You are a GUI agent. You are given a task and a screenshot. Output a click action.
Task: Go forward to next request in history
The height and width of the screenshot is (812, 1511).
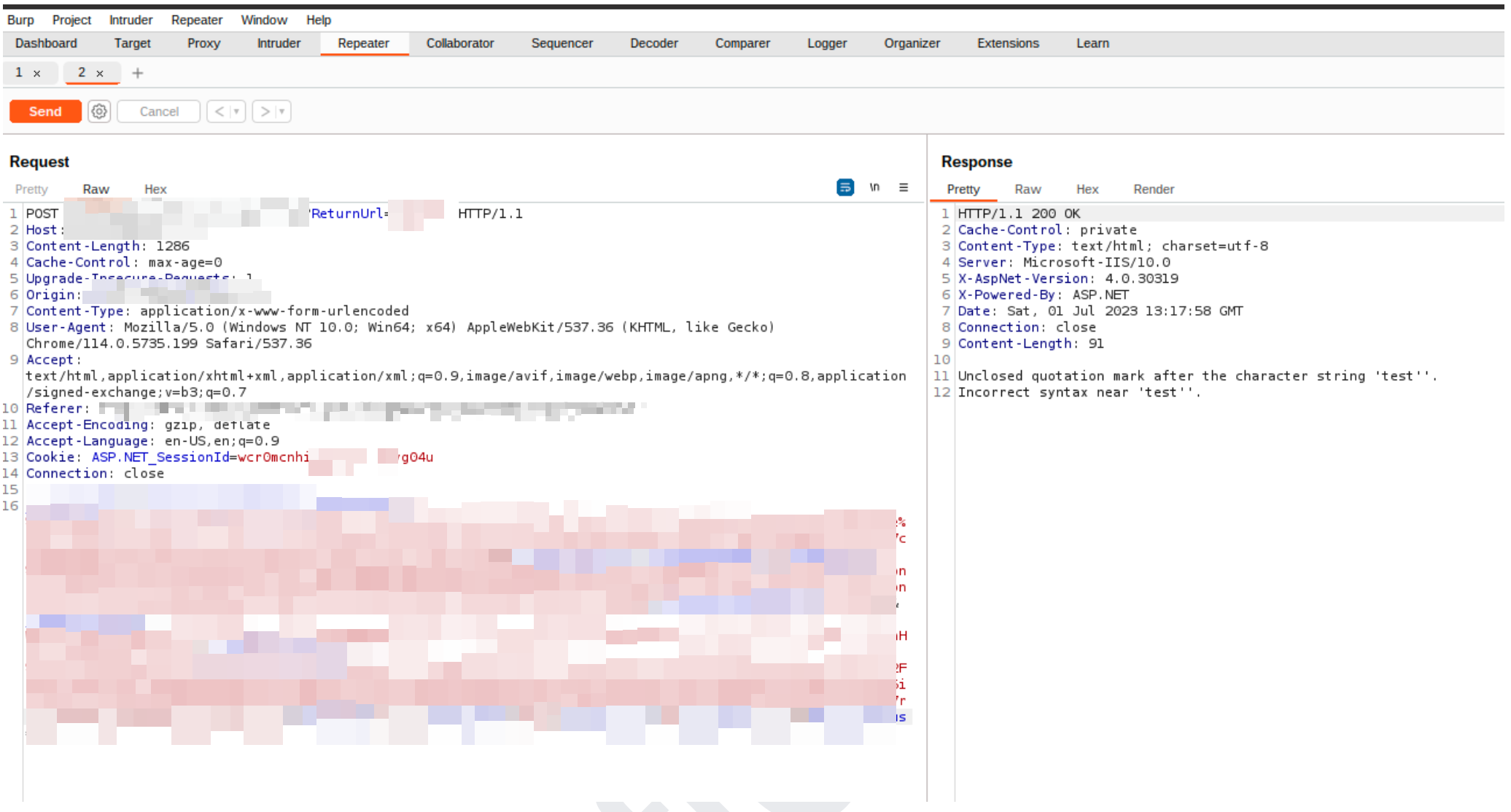click(x=265, y=112)
